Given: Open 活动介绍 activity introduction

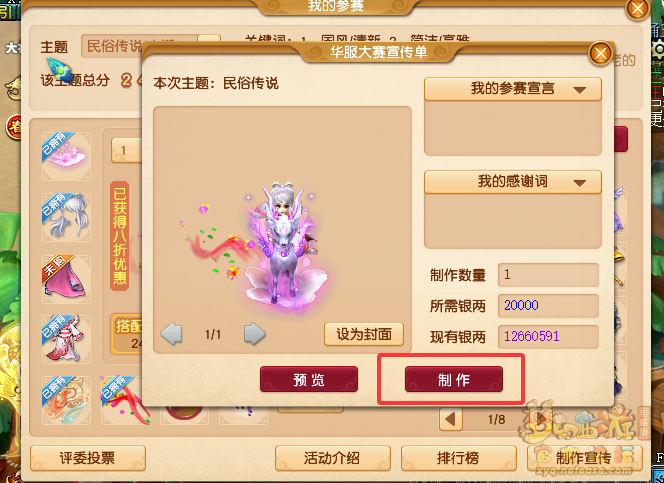Looking at the screenshot, I should point(332,458).
